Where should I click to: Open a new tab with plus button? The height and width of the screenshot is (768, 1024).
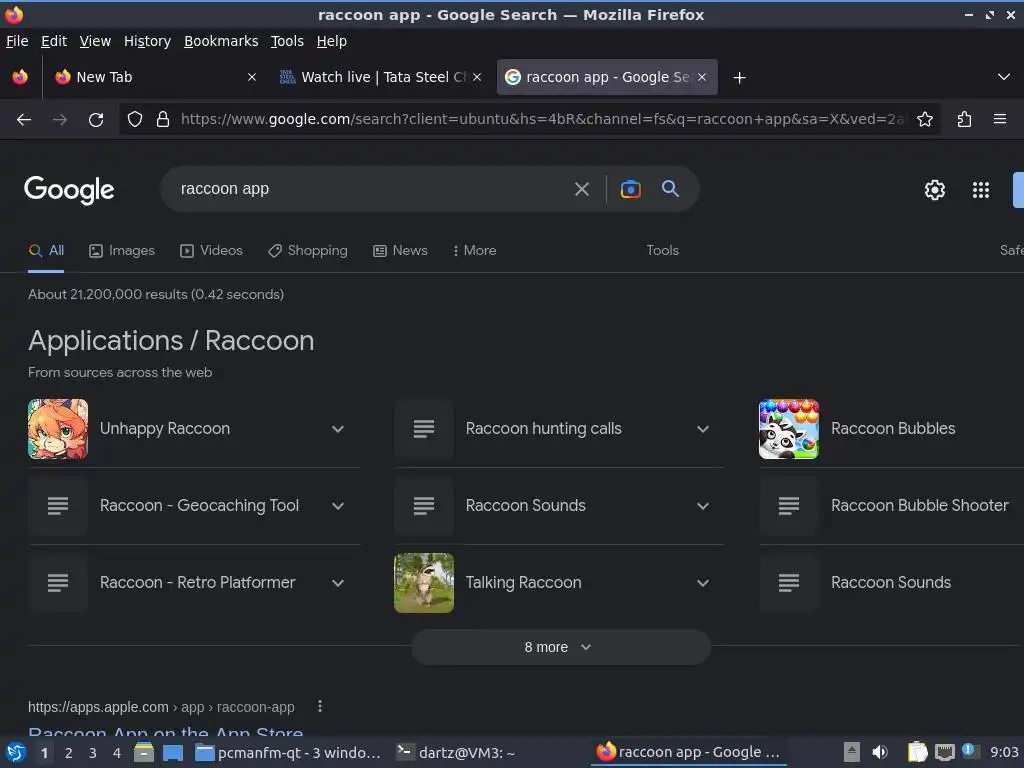pos(739,78)
